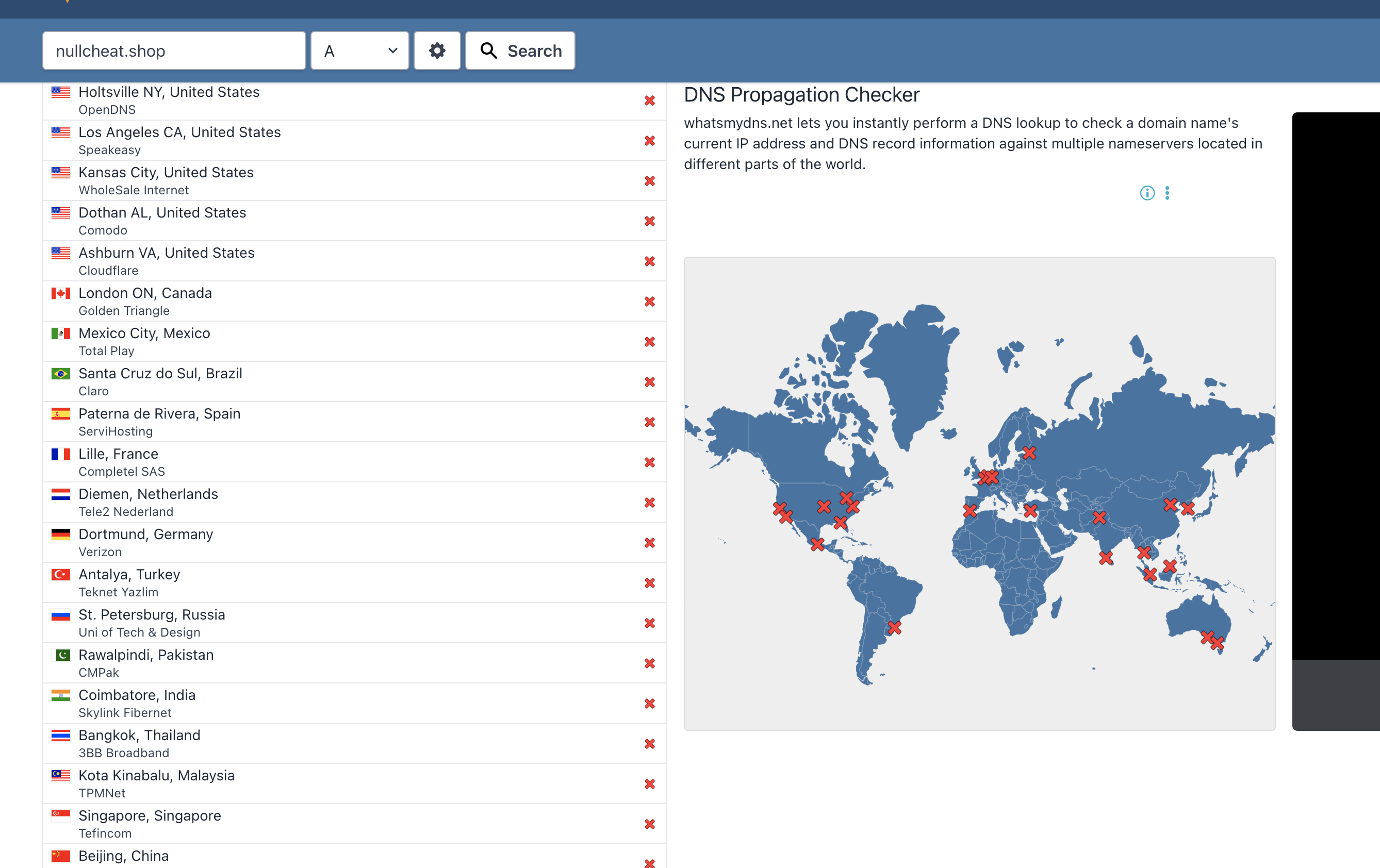Click the red X status for Lille, France
The image size is (1380, 868).
click(x=649, y=462)
